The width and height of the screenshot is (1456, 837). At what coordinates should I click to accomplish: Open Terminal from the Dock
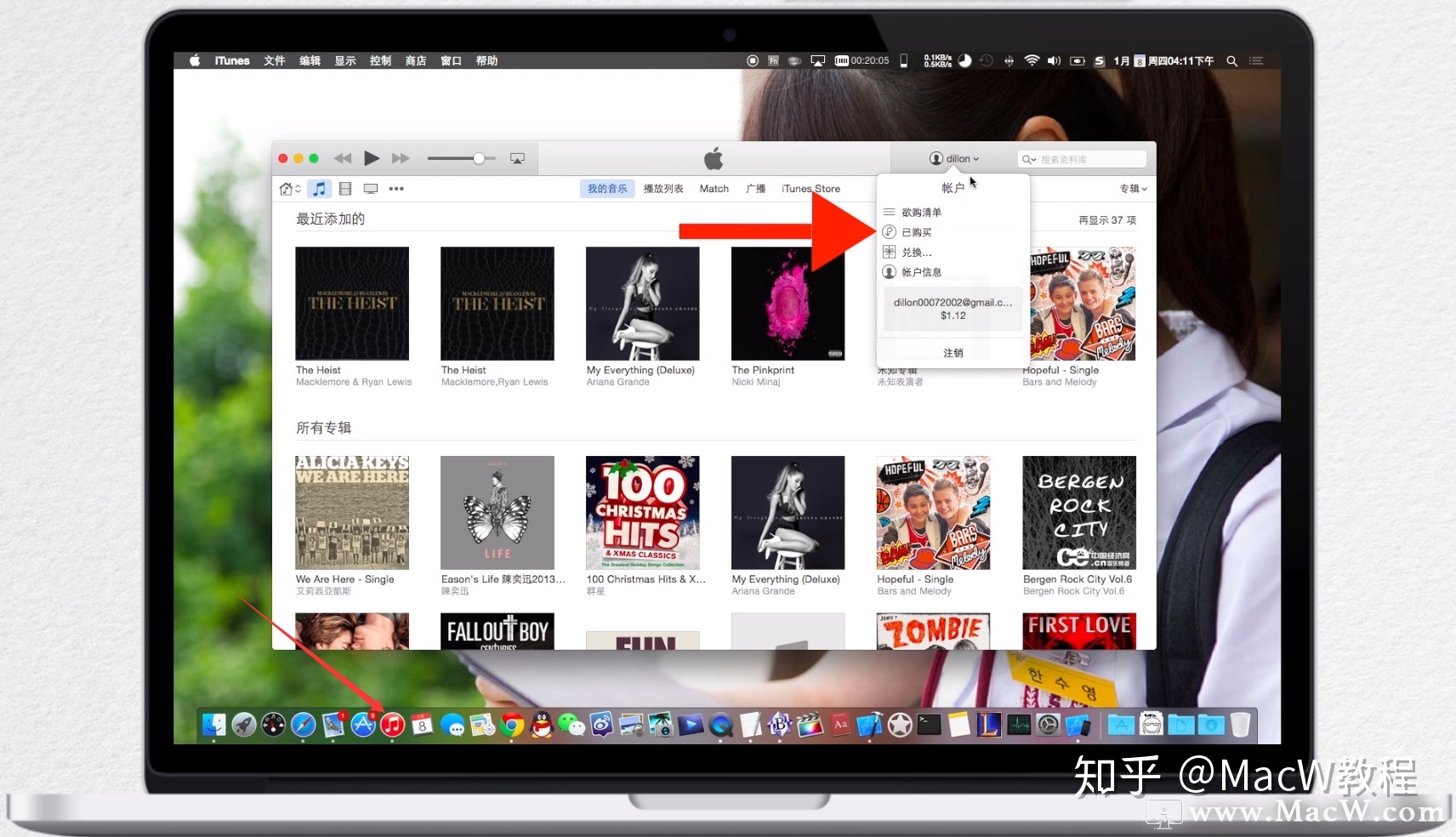(x=930, y=725)
